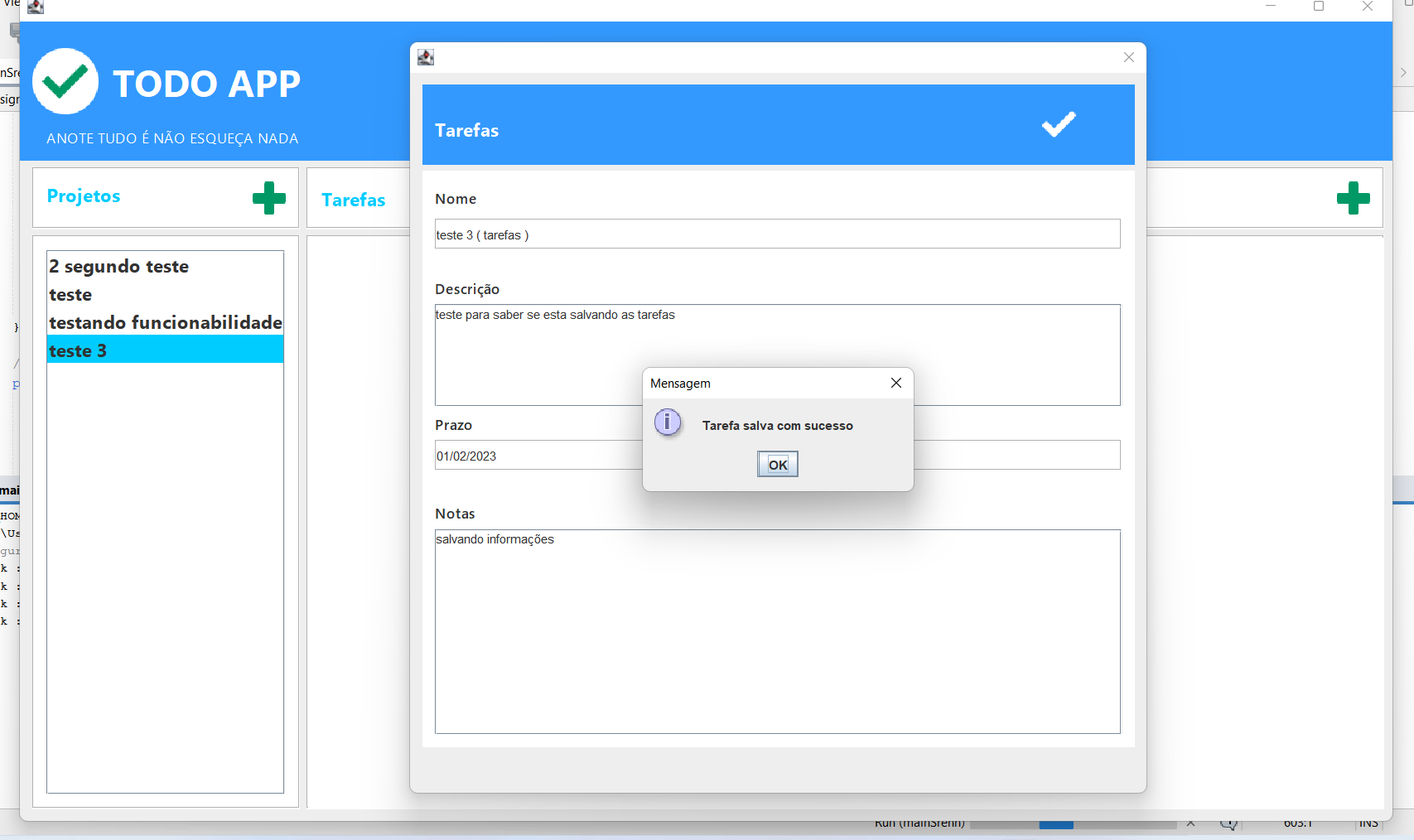Click the TODO APP checkmark logo
This screenshot has height=840, width=1414.
click(65, 81)
